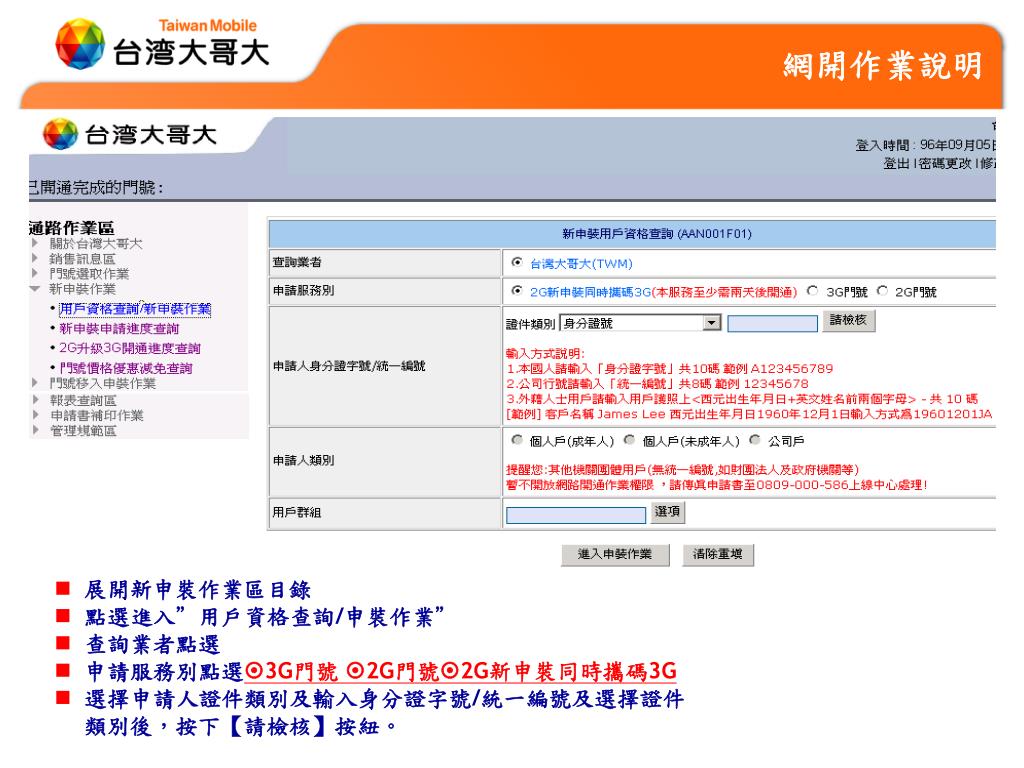
Task: Click the 進入申裝作業 button
Action: (x=615, y=554)
